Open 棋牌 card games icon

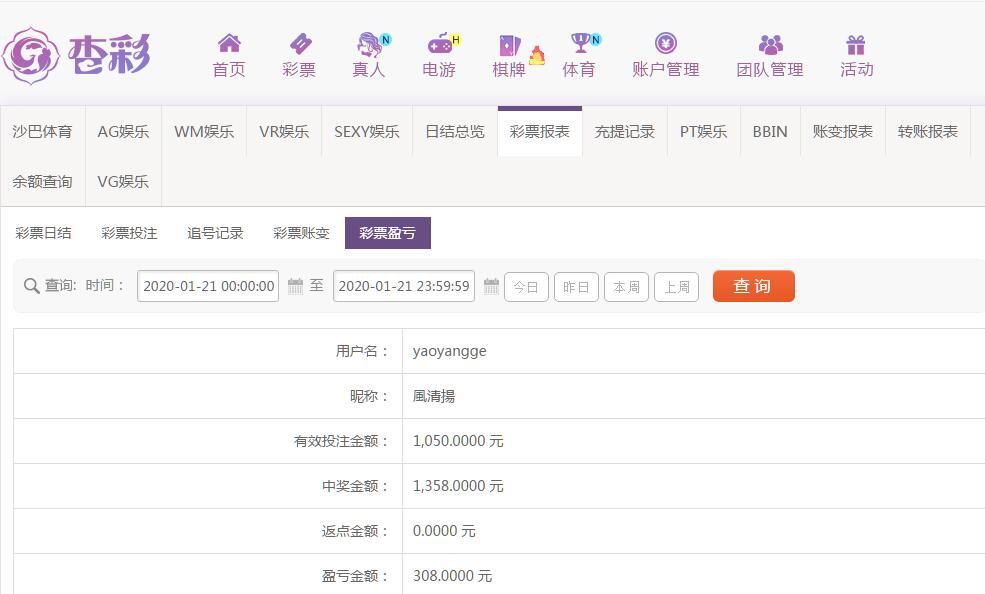(509, 45)
